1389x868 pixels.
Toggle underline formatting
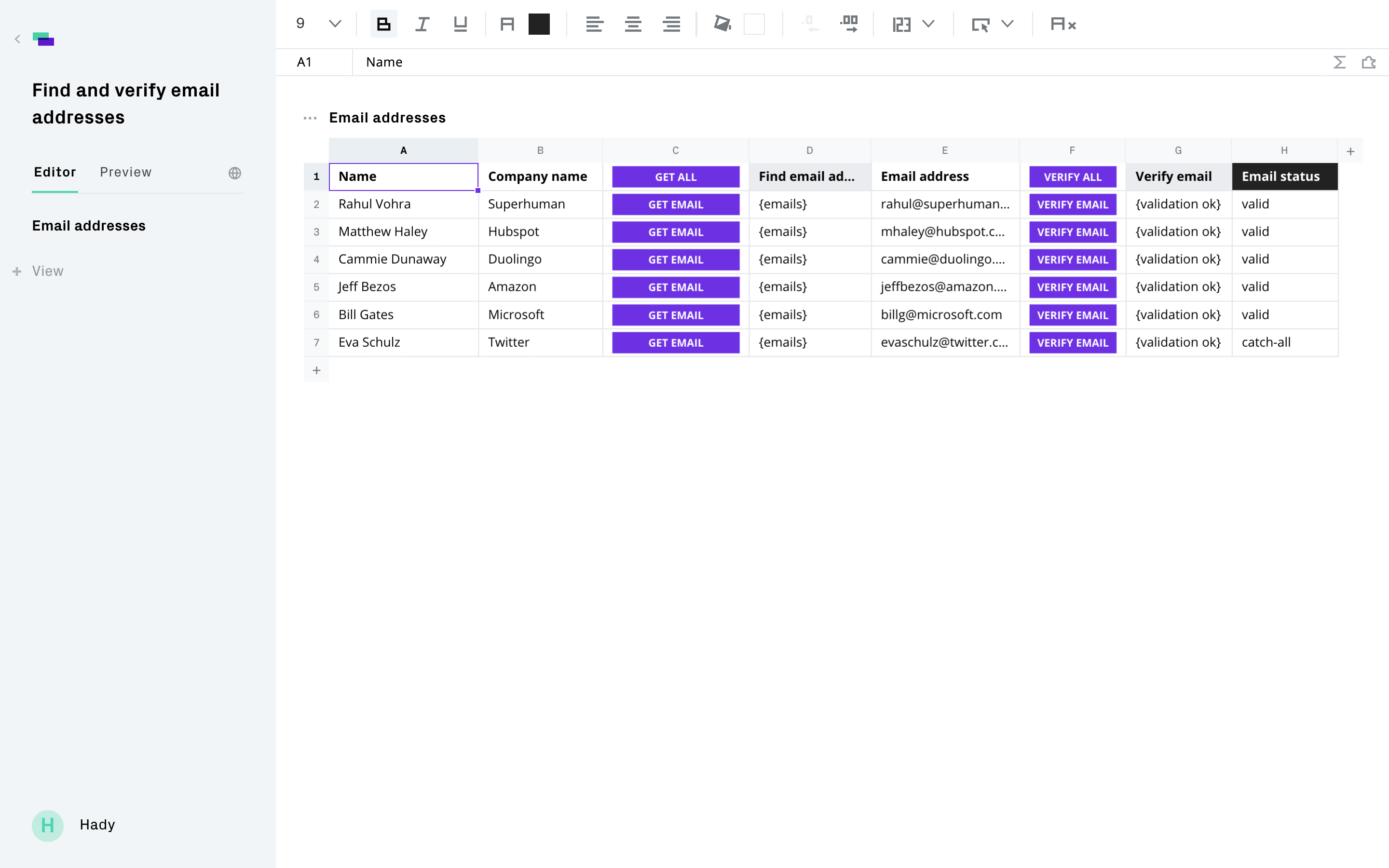point(460,24)
